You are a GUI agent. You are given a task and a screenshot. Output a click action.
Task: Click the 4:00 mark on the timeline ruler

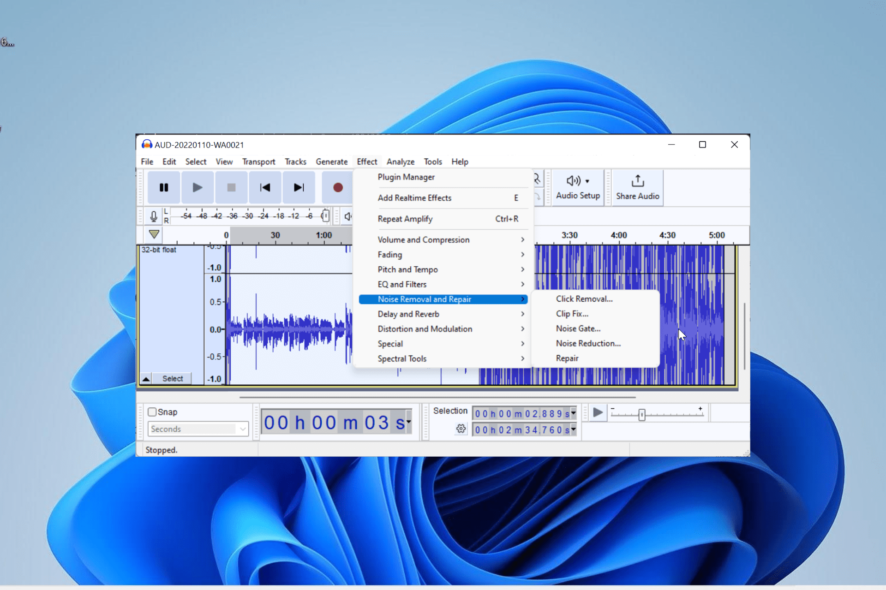[x=619, y=236]
